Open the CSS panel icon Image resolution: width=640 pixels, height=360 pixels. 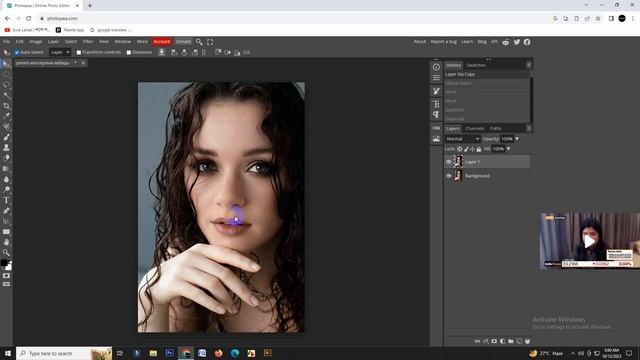click(x=436, y=128)
